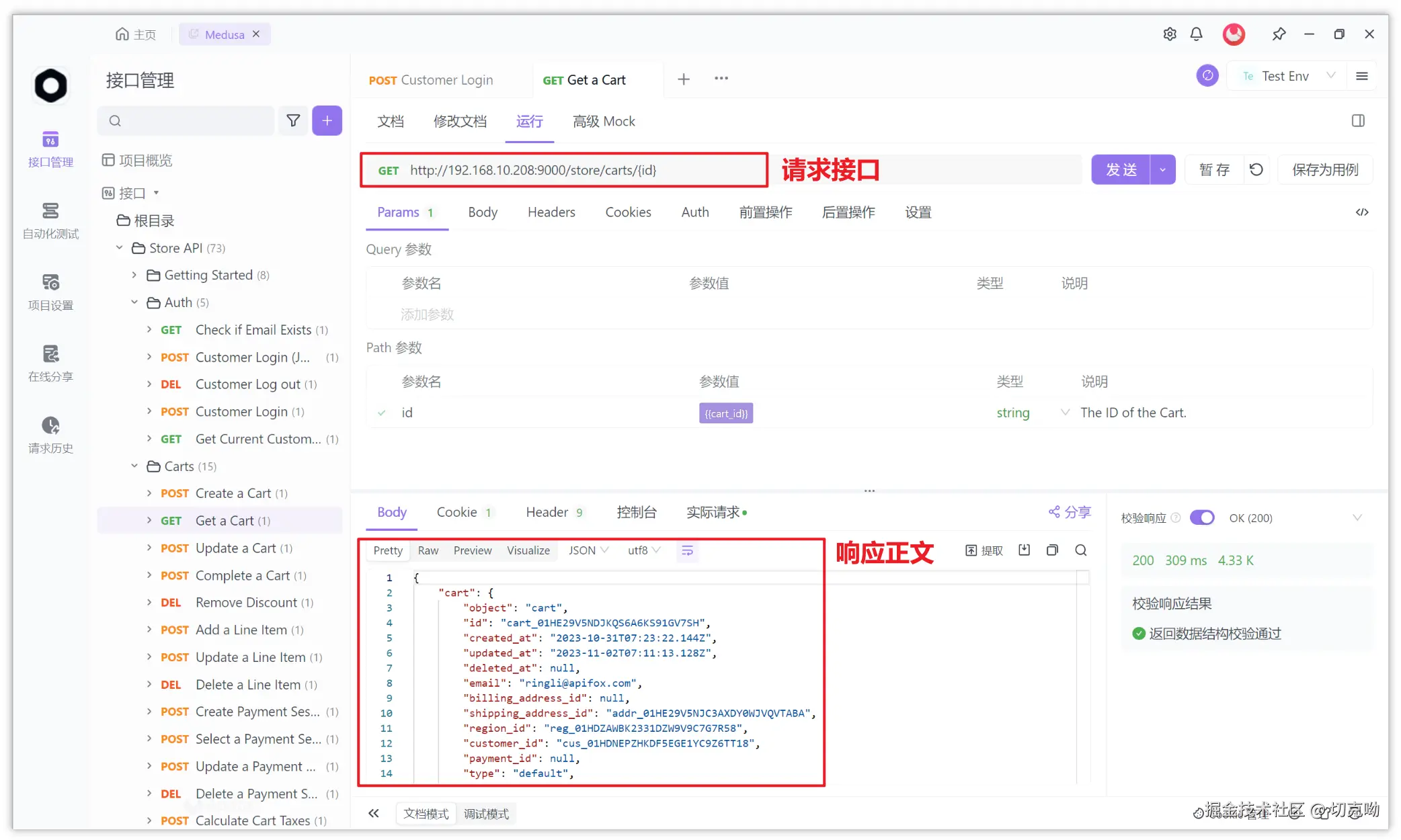Click the purple plus add button
The height and width of the screenshot is (840, 1401).
[327, 120]
